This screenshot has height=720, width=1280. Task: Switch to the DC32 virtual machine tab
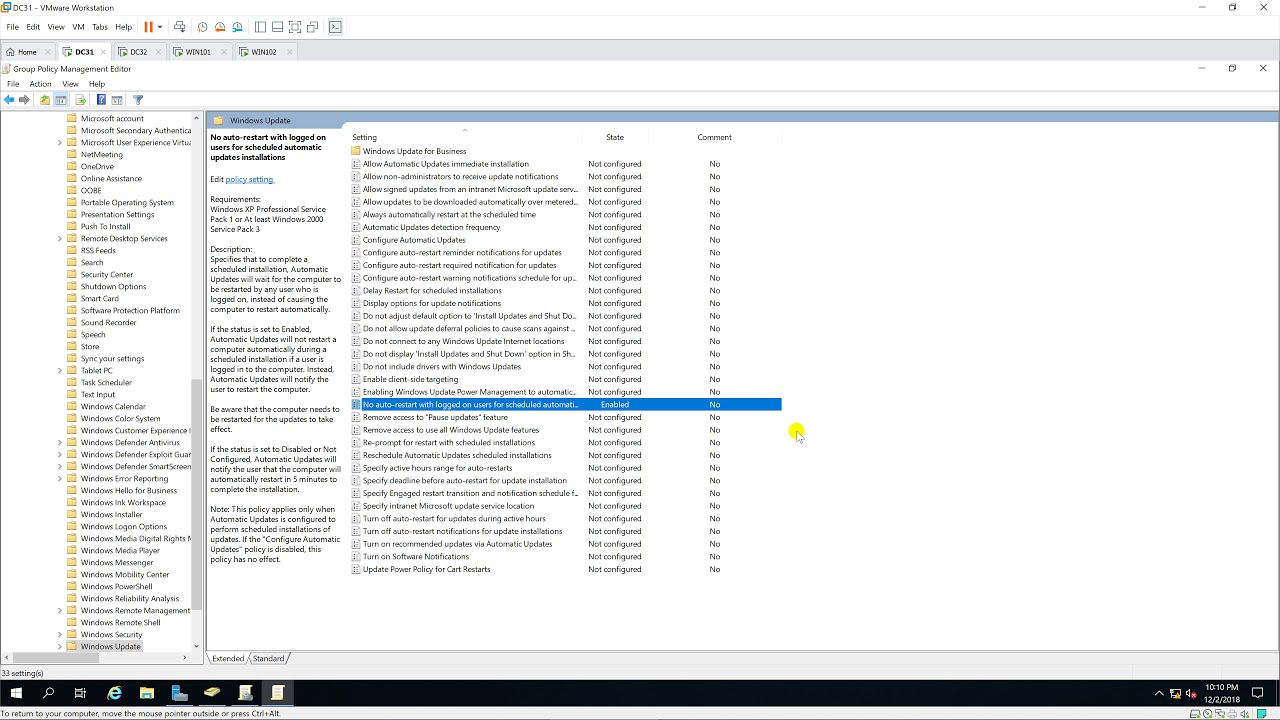(138, 52)
